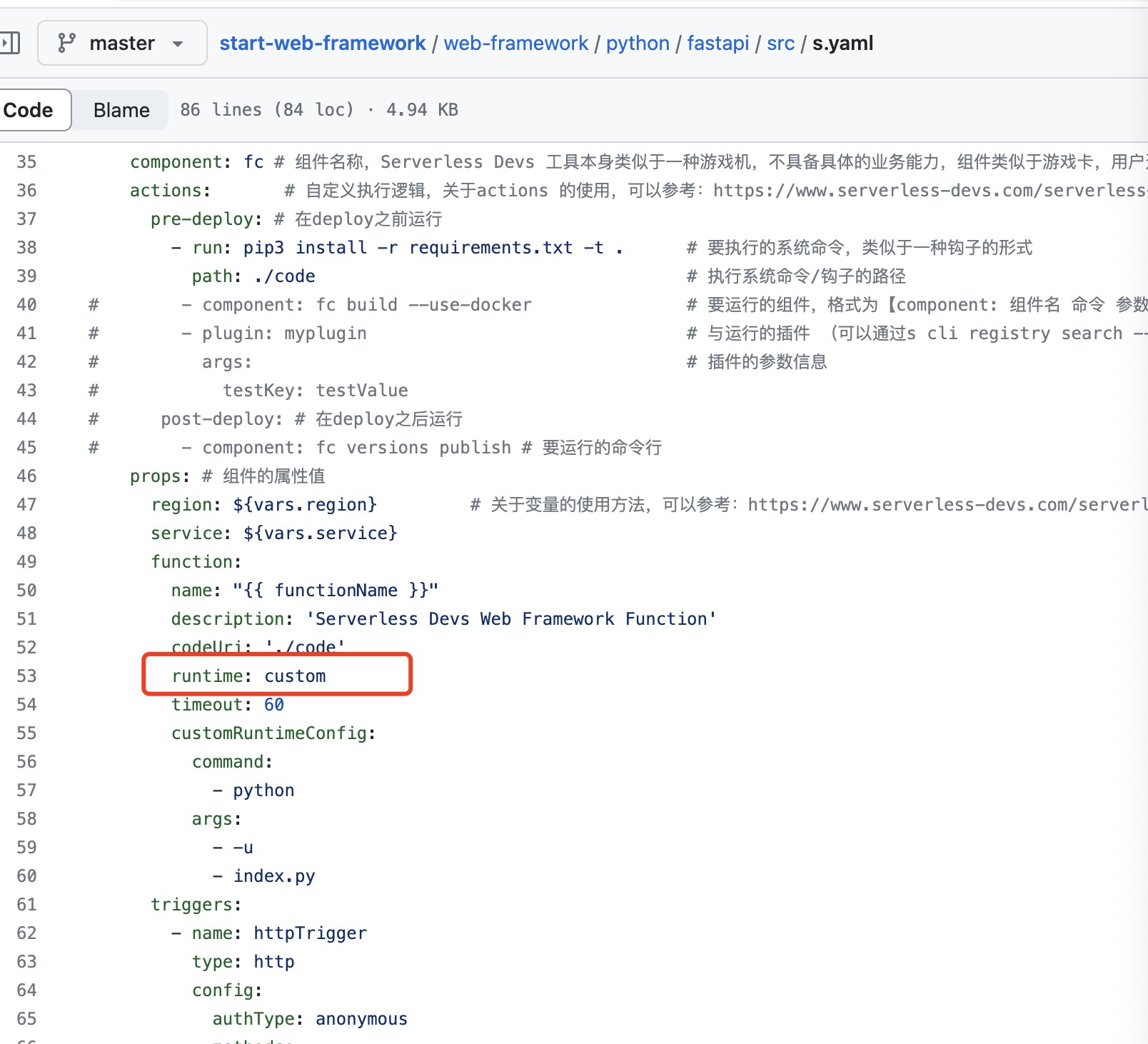
Task: Click the 'pip3 install -r requirements.txt' command text
Action: coord(408,248)
